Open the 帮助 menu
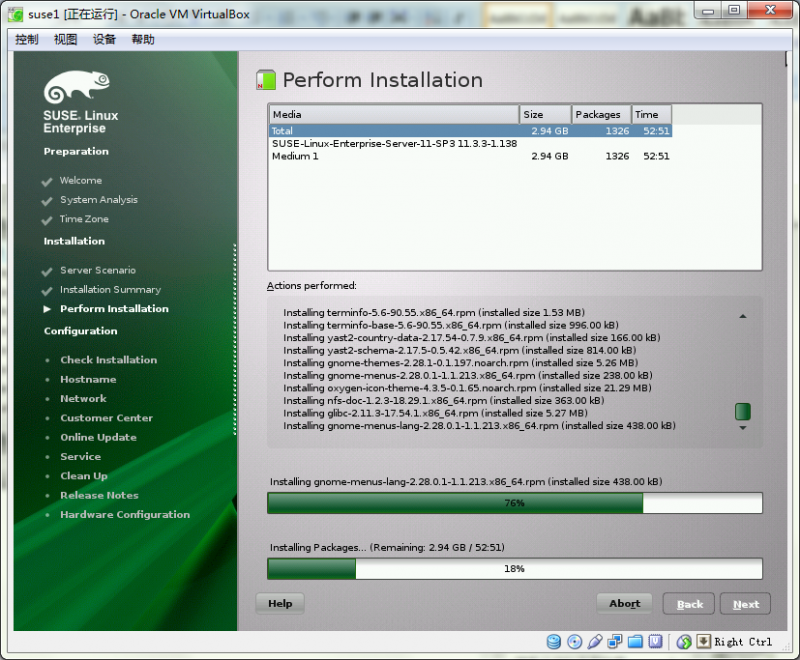The image size is (800, 660). pos(142,39)
